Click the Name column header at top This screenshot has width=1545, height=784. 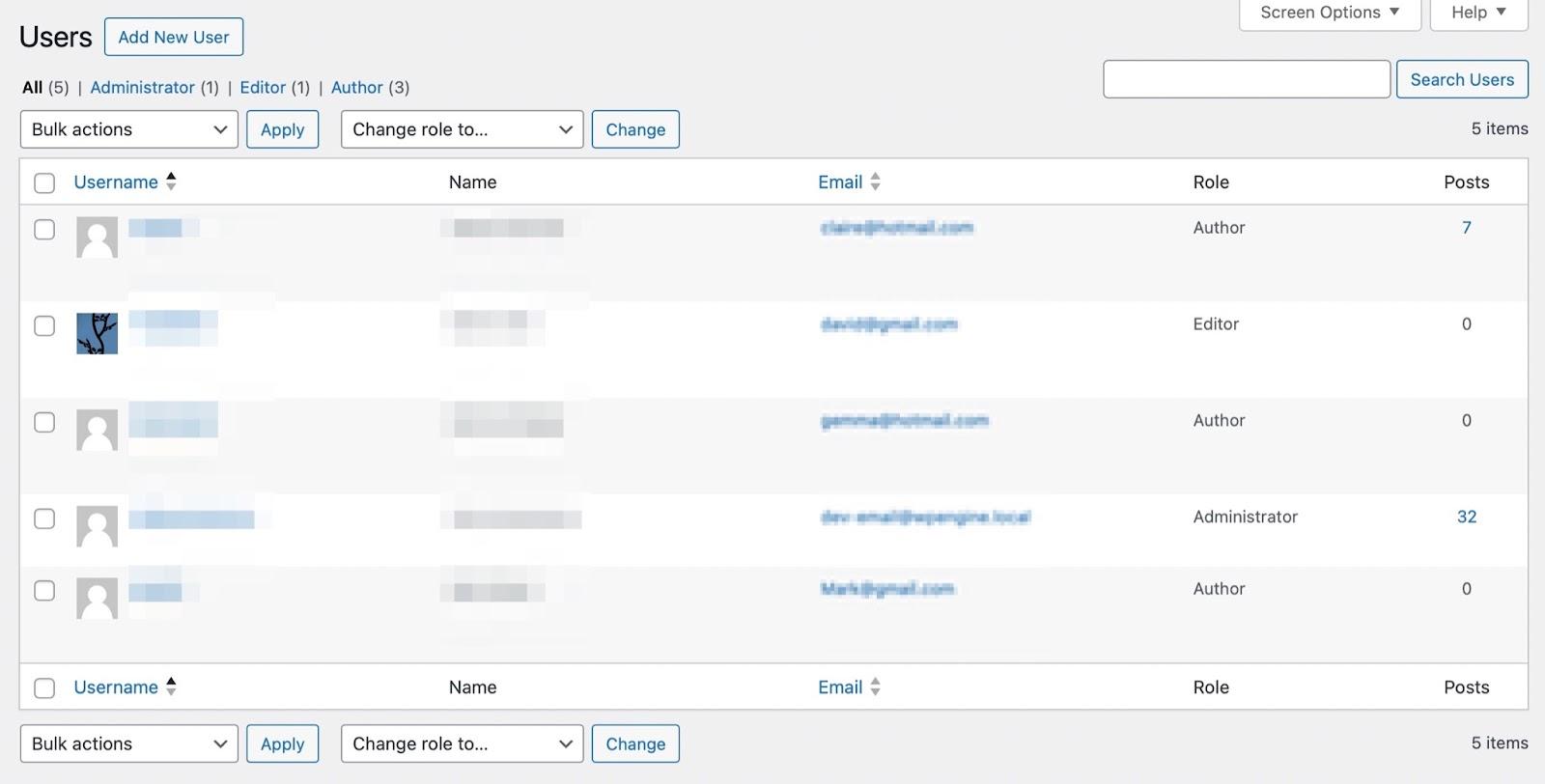[472, 182]
